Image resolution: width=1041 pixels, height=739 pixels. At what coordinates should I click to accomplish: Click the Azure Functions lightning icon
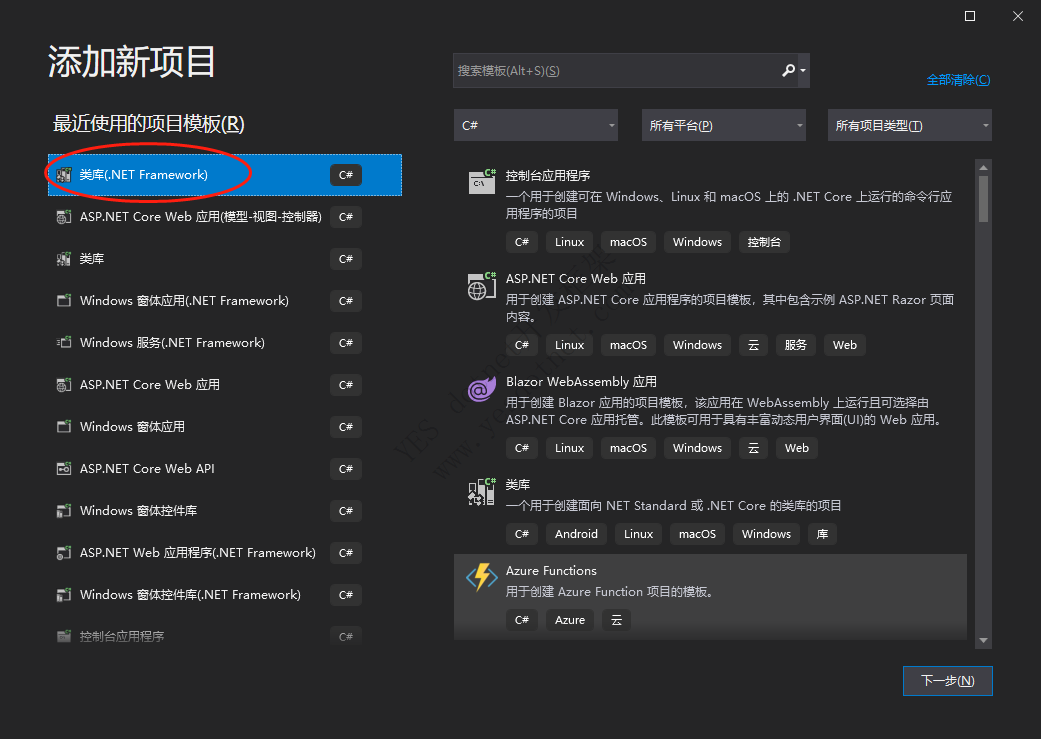482,577
